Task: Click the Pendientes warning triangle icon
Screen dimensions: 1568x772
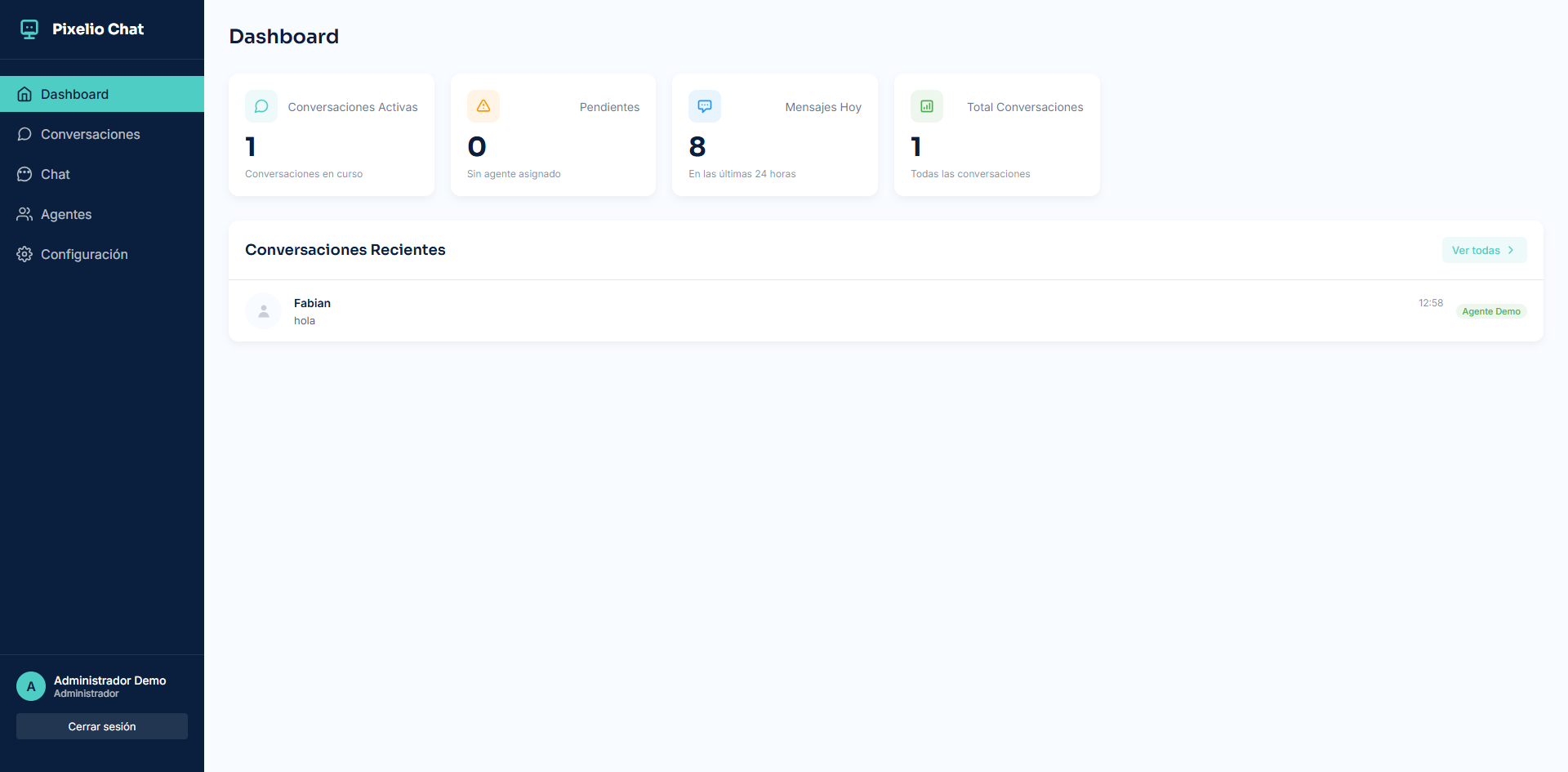Action: [483, 106]
